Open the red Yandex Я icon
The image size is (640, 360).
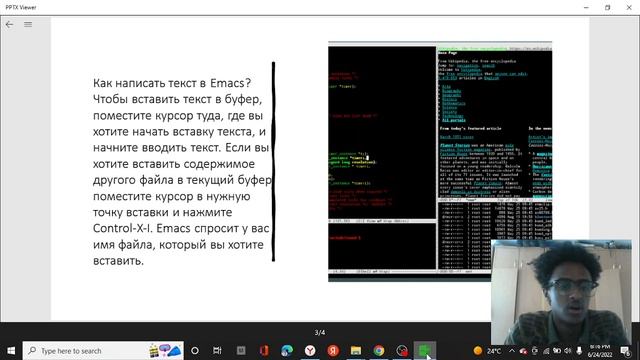click(x=333, y=351)
